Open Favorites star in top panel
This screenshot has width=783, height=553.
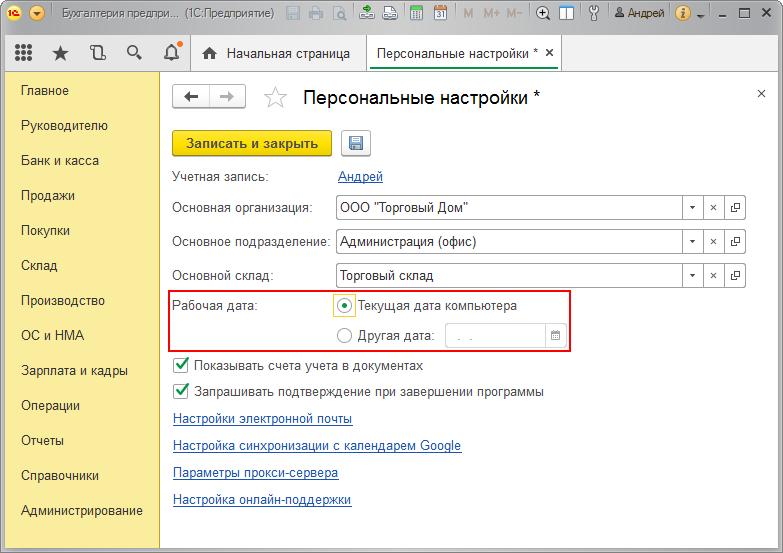(x=60, y=53)
